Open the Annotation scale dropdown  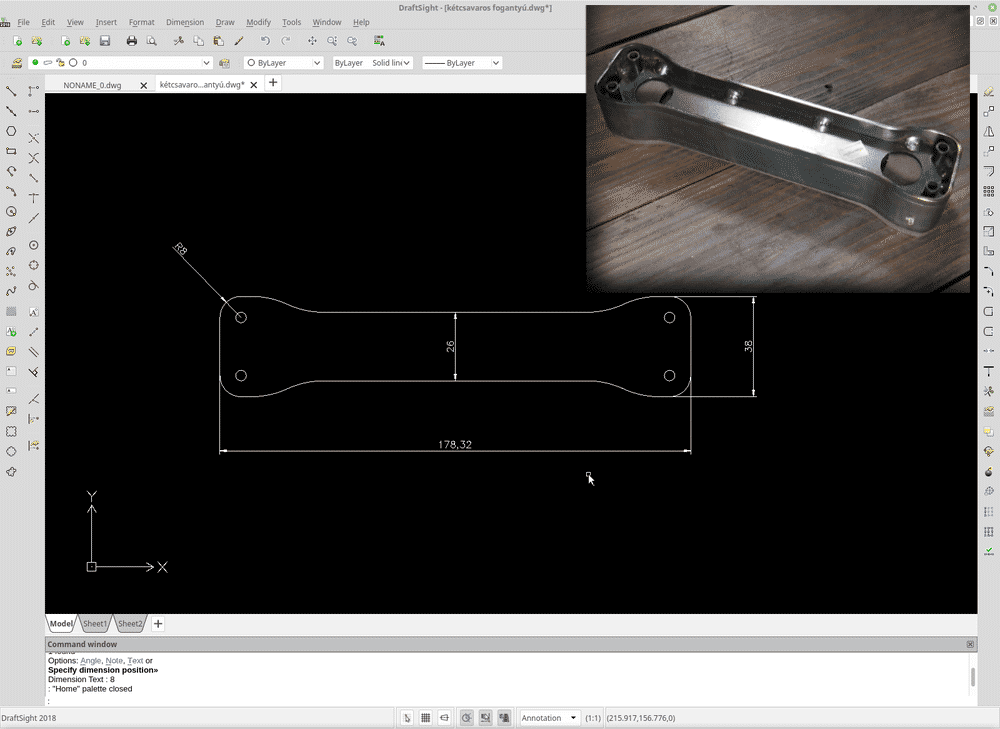[x=550, y=718]
